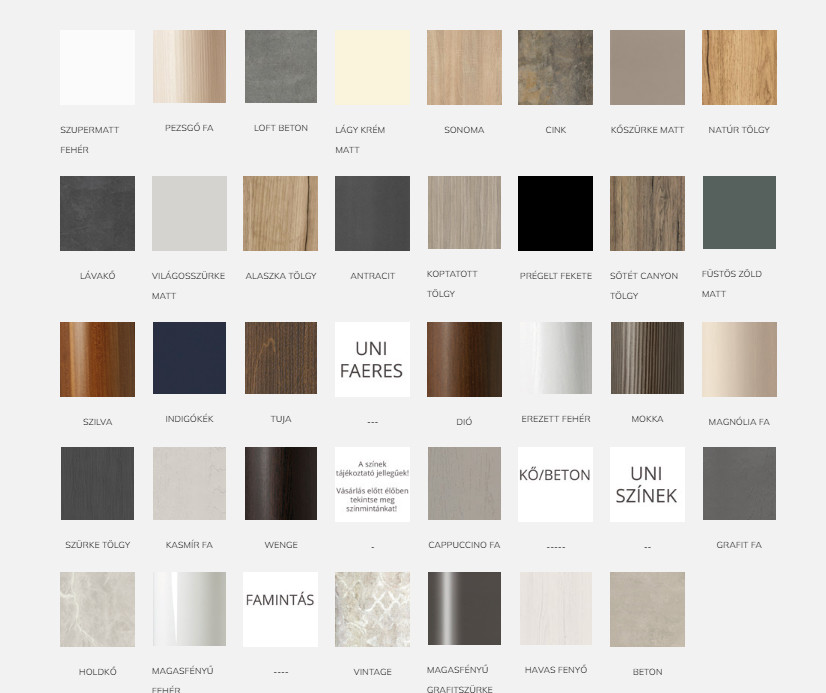Viewport: 826px width, 693px height.
Task: Select the Szupermatt Fehér color swatch
Action: 97,67
